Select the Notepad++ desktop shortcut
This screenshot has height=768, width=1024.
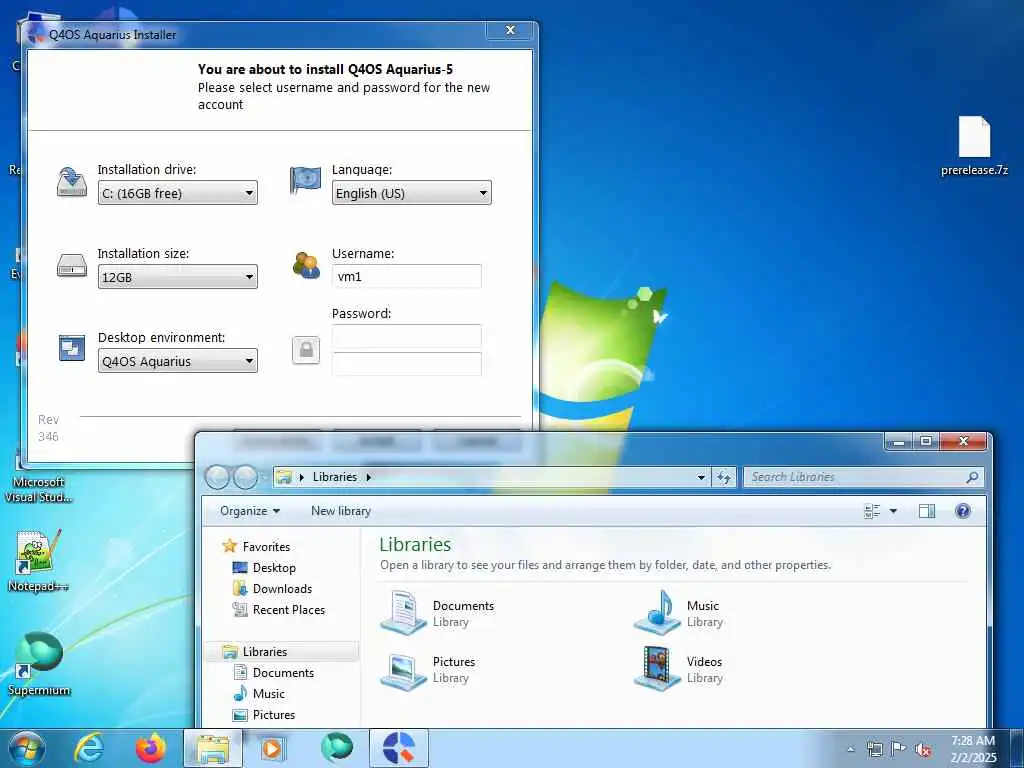[x=38, y=561]
